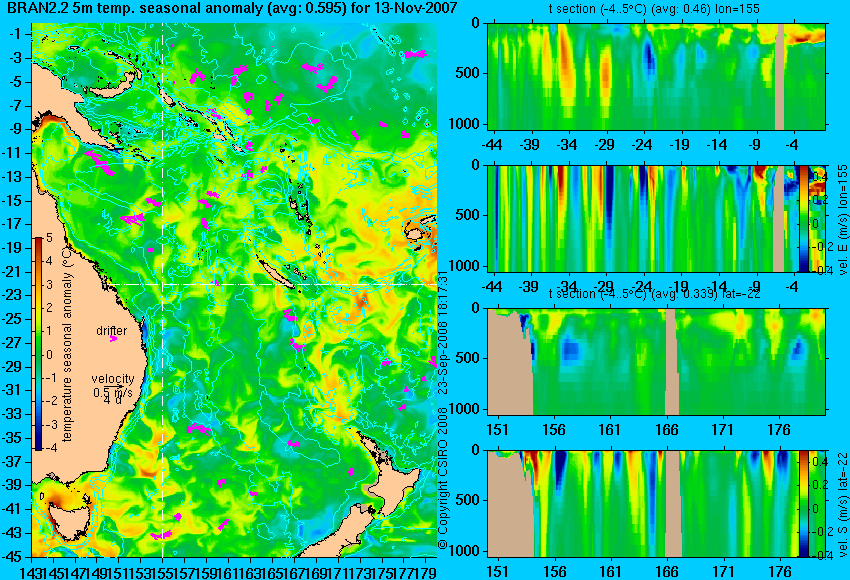The height and width of the screenshot is (580, 850).
Task: Click the 't section (avg: 0.46) lon=155' title
Action: pyautogui.click(x=654, y=9)
